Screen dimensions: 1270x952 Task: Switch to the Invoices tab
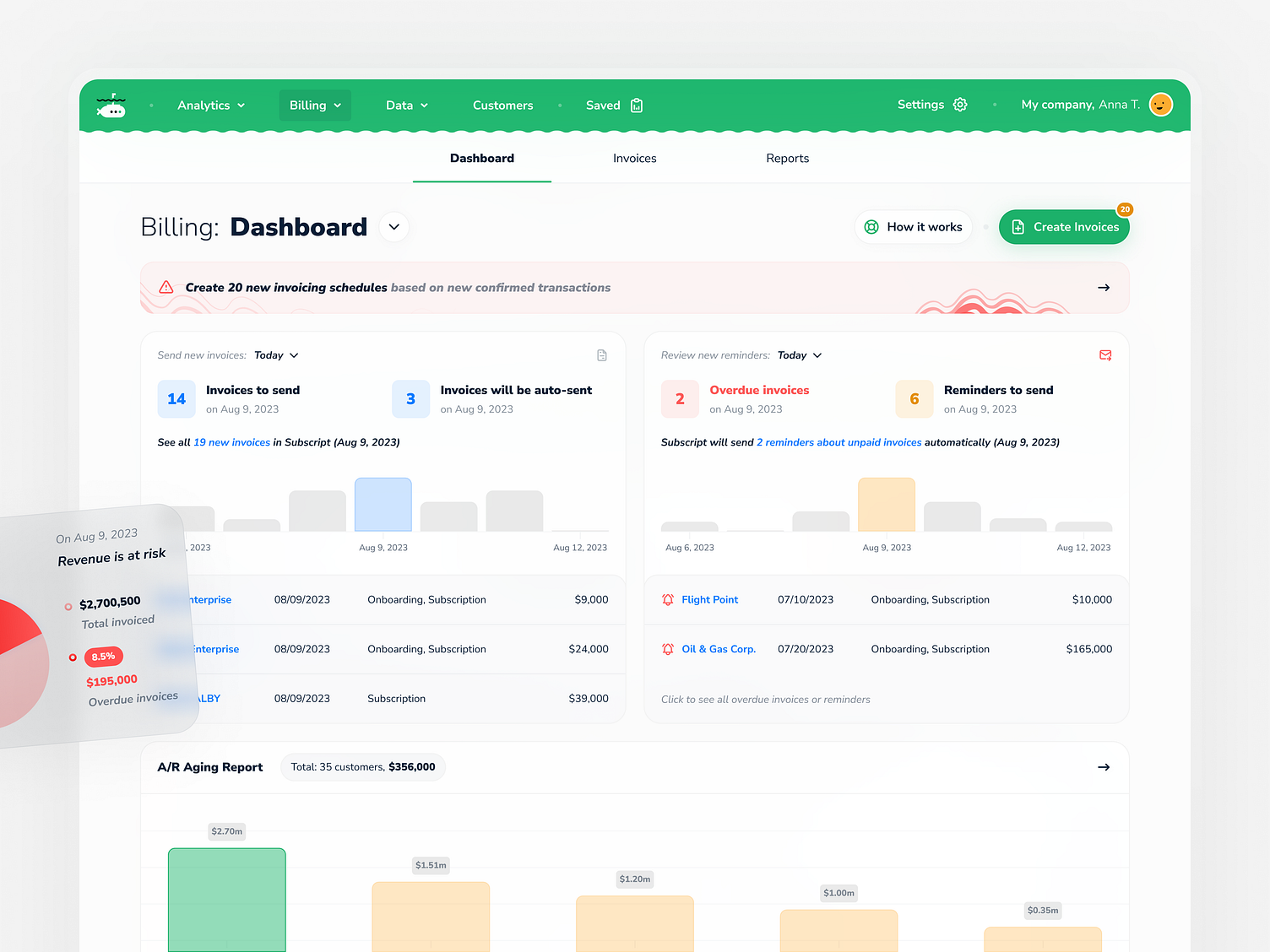click(634, 158)
